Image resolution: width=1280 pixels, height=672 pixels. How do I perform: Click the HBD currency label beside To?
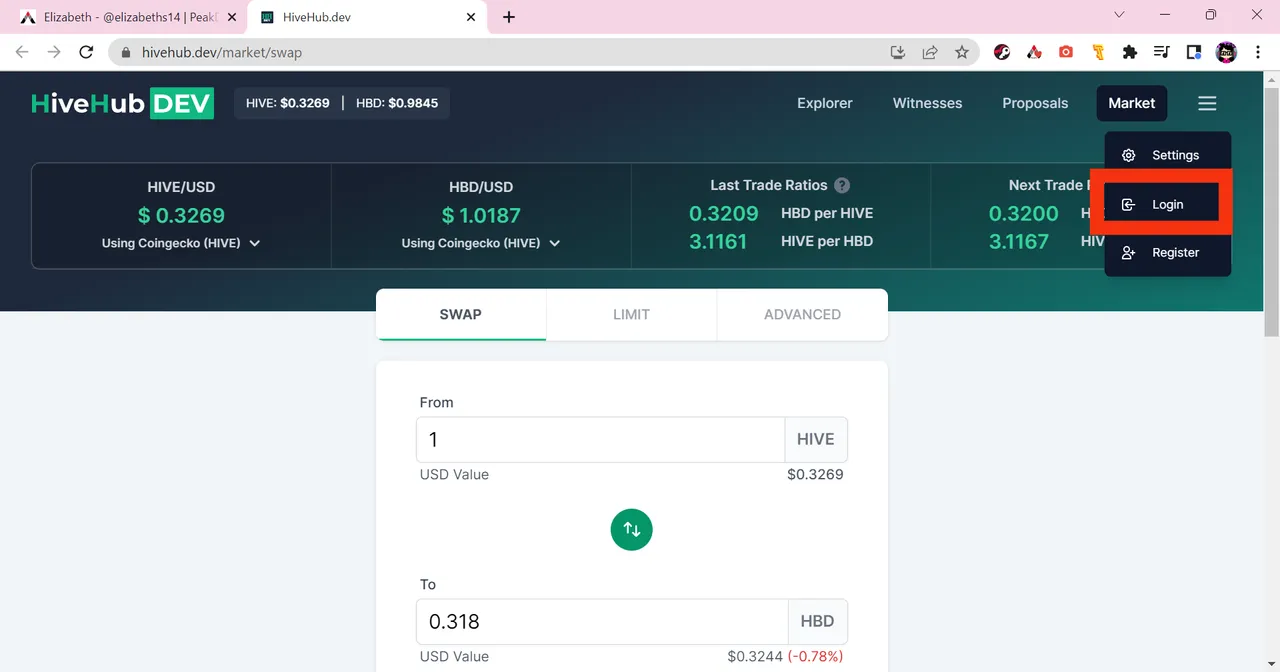pyautogui.click(x=818, y=621)
